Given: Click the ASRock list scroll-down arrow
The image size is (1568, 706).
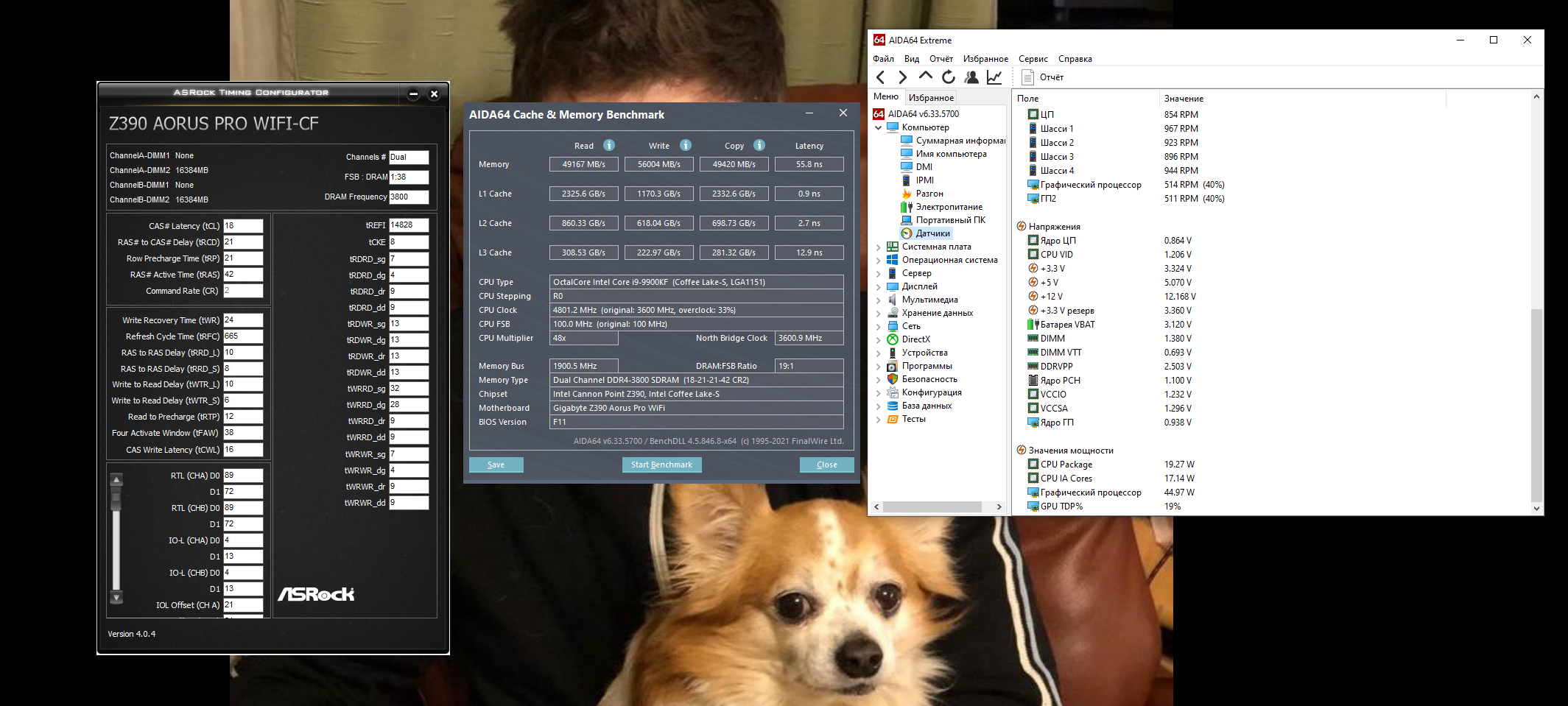Looking at the screenshot, I should (x=116, y=597).
